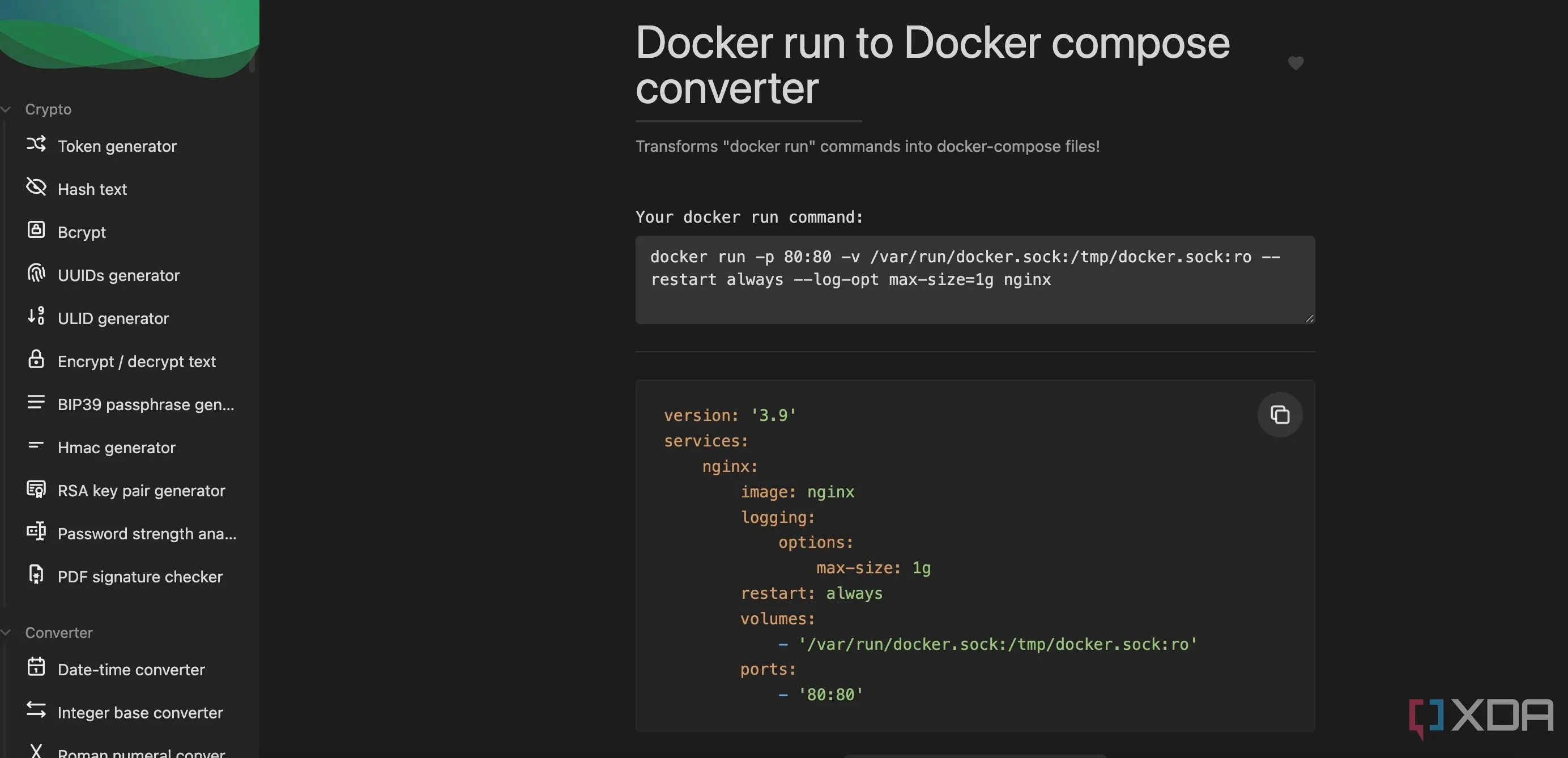
Task: Click inside the docker run command textarea
Action: click(x=974, y=280)
